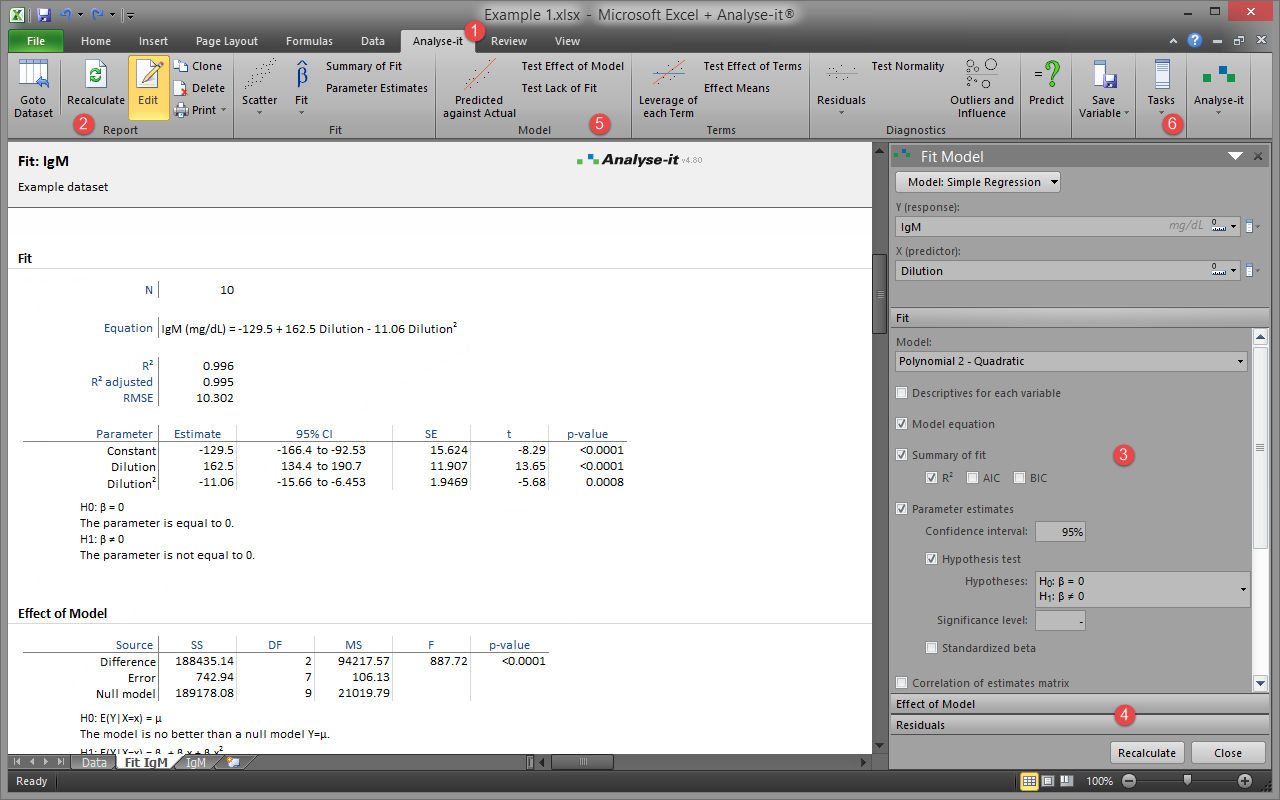Click the Predicted against Actual icon
The image size is (1280, 800).
[479, 75]
